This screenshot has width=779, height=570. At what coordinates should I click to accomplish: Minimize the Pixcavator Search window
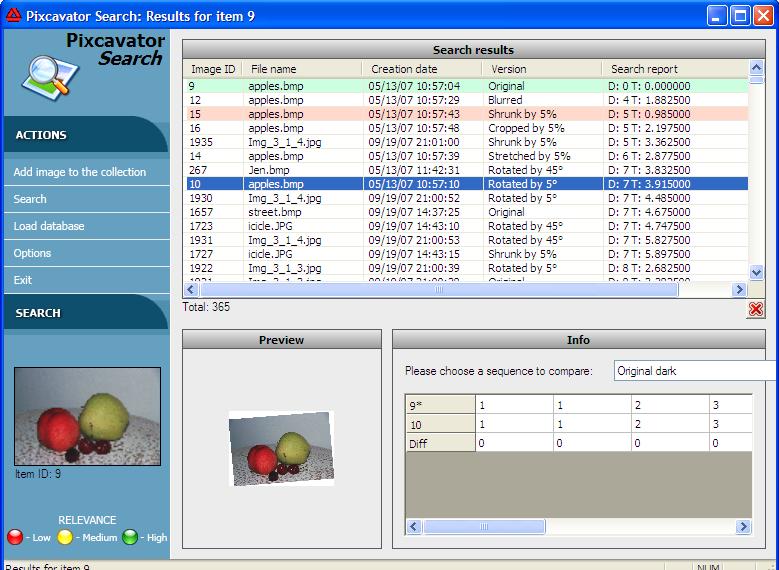point(717,16)
